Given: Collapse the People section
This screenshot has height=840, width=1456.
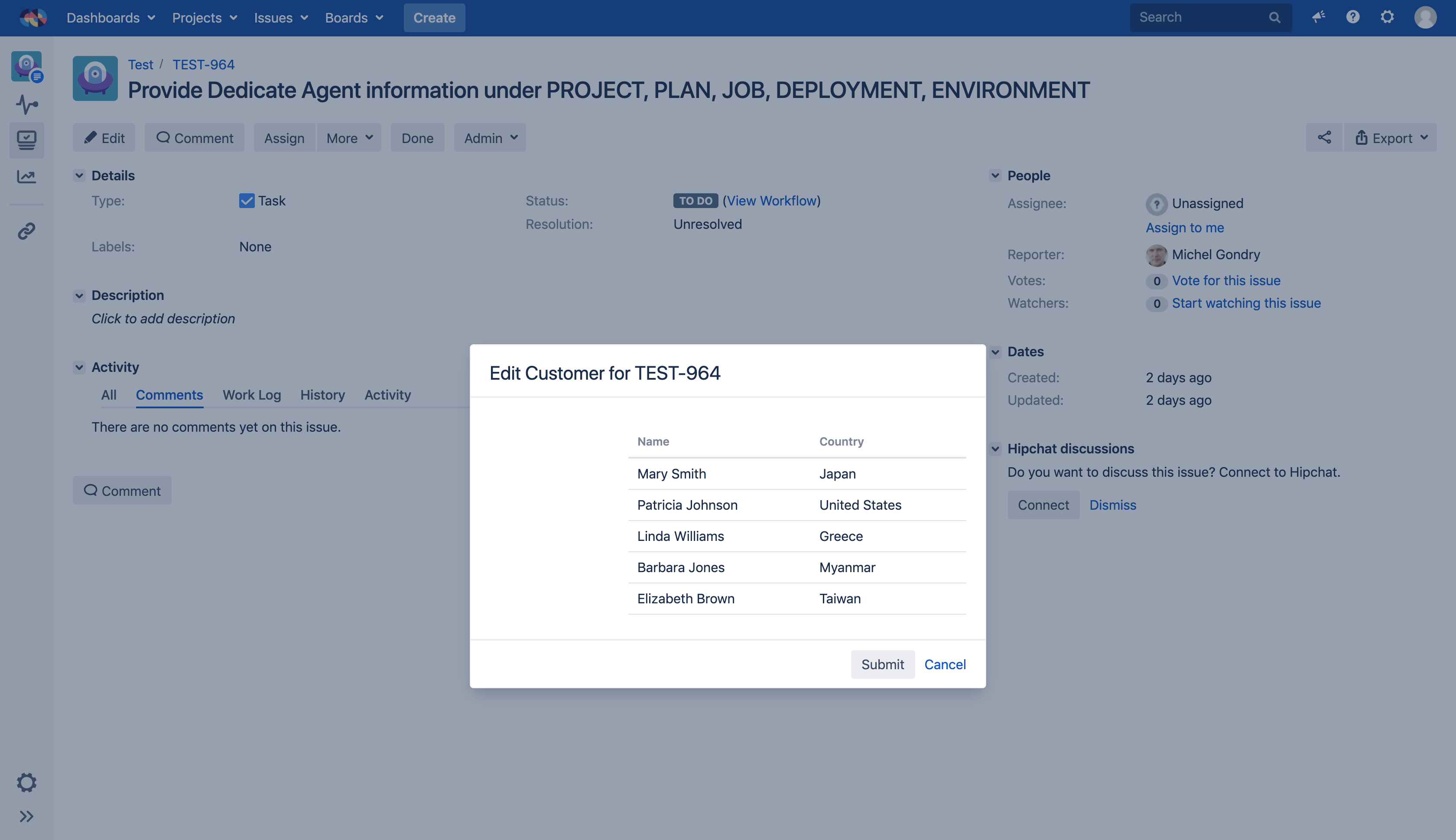Looking at the screenshot, I should tap(995, 176).
